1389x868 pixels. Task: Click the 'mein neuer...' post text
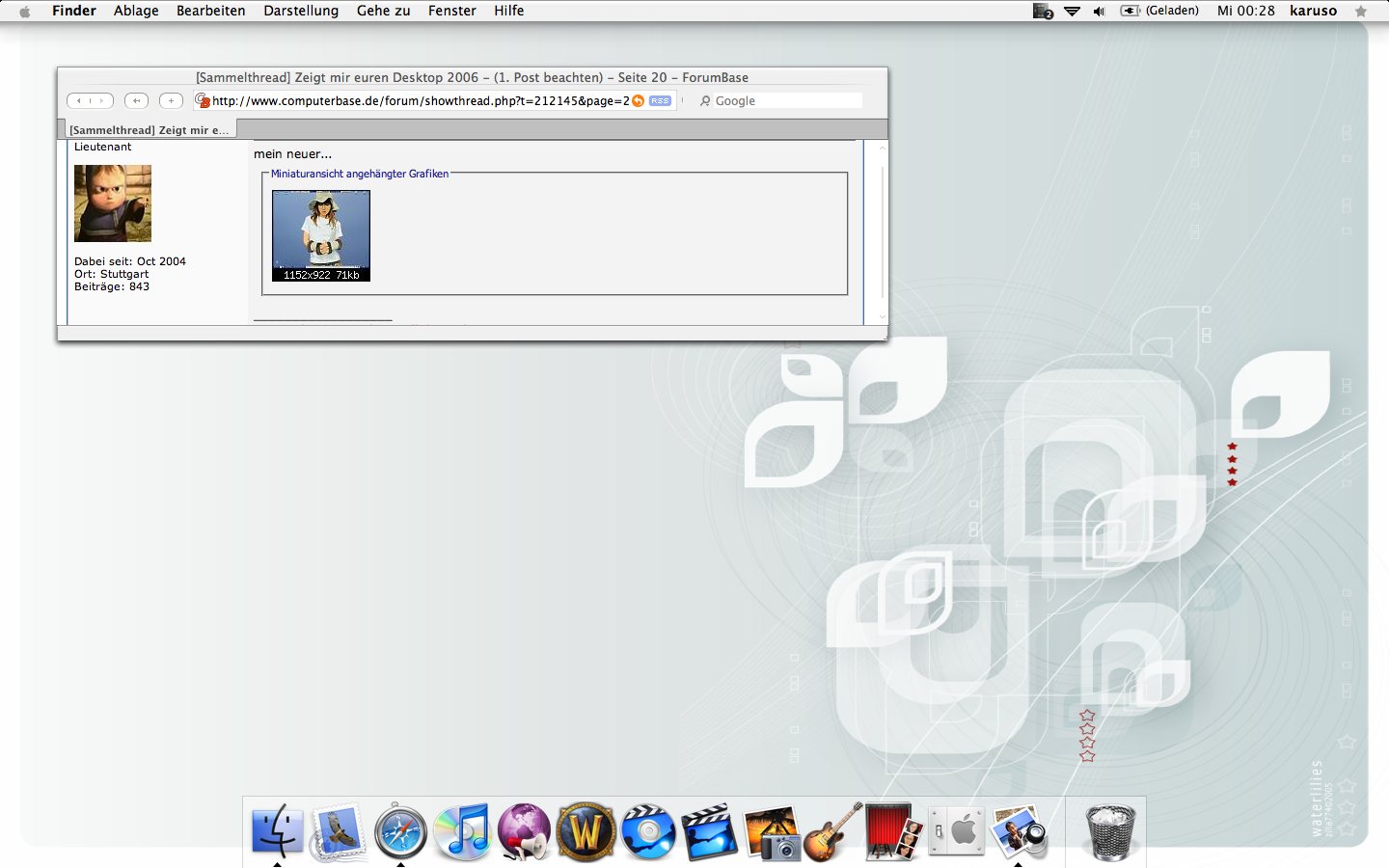[x=292, y=154]
